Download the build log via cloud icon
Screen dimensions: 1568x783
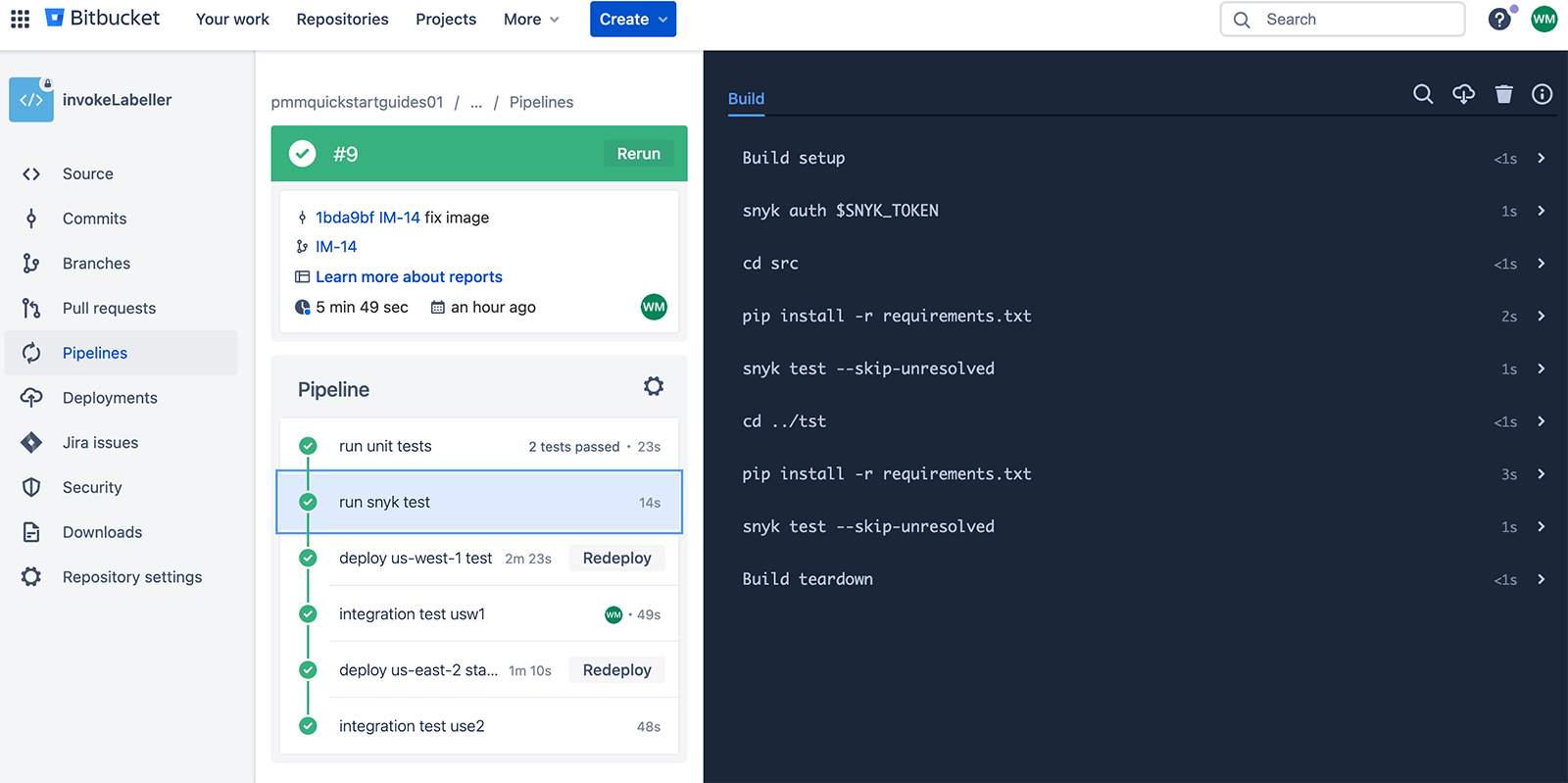tap(1463, 94)
